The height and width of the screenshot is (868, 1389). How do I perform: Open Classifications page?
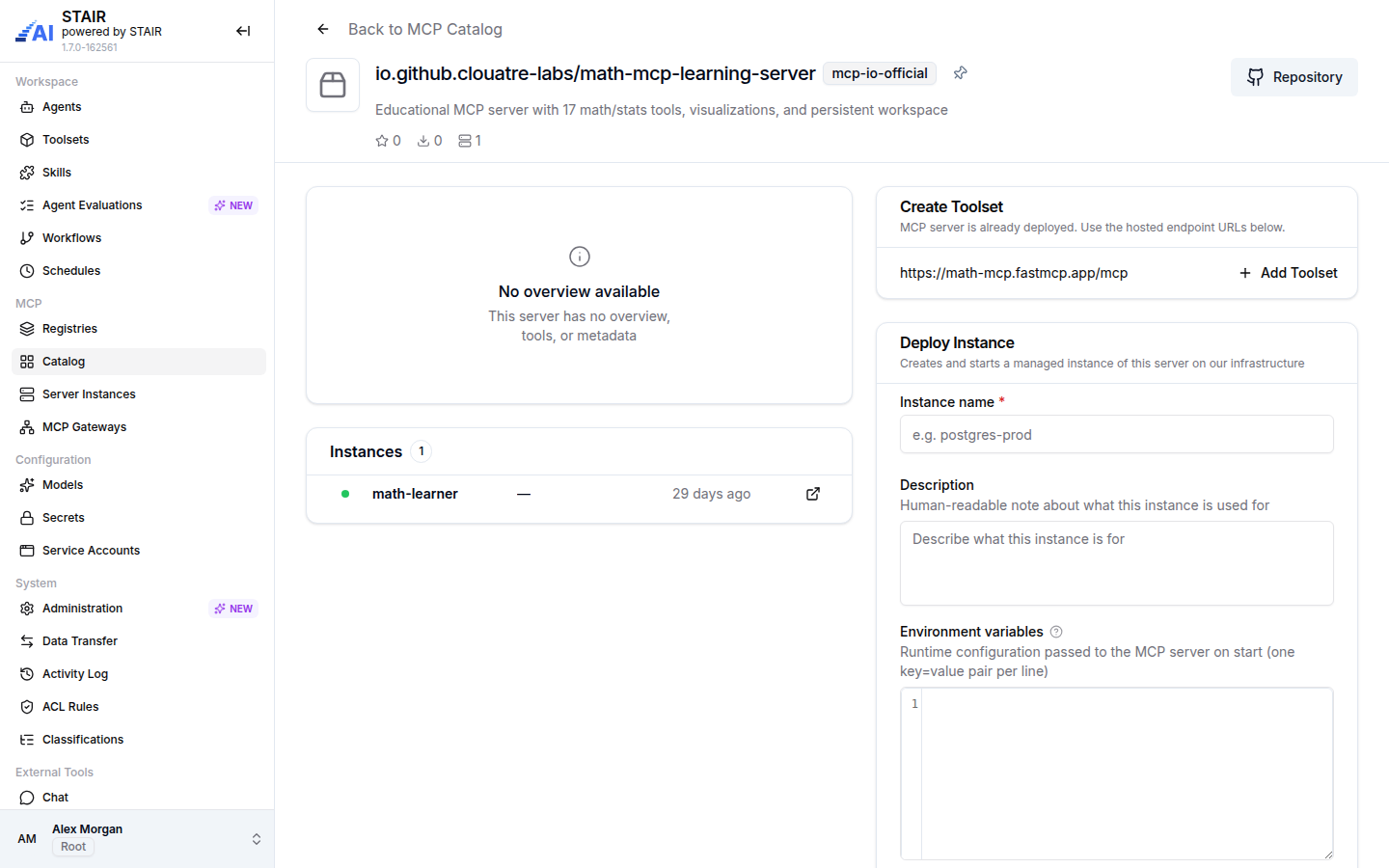pyautogui.click(x=139, y=740)
